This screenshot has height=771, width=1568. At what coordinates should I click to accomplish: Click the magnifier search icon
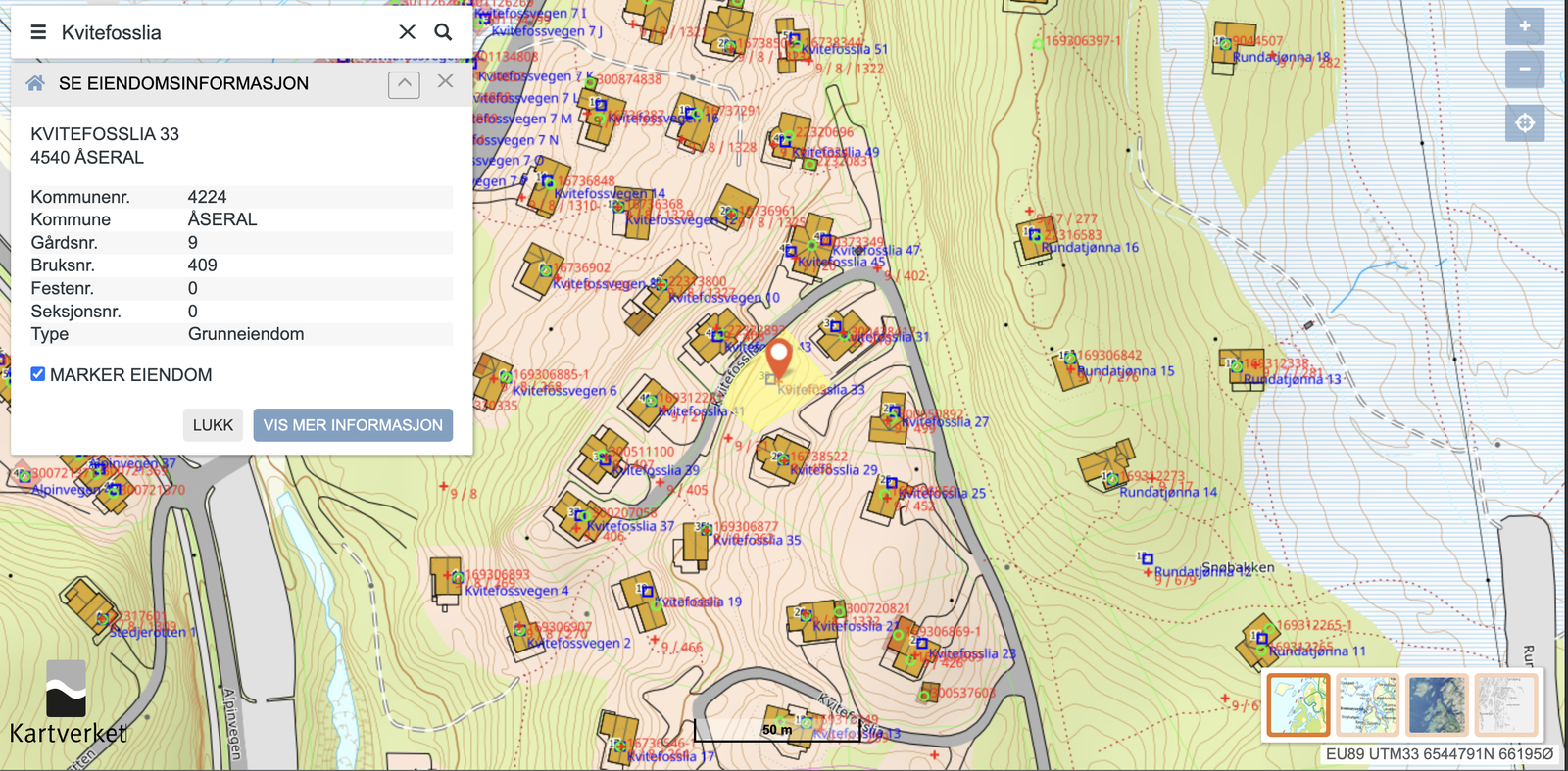coord(443,32)
